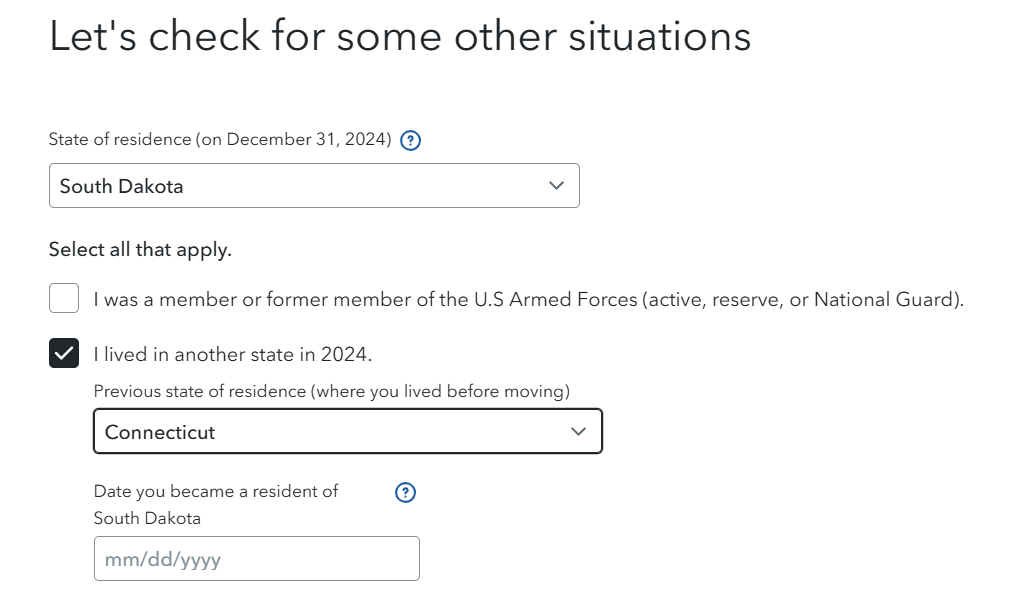The image size is (1021, 591).
Task: Click '(where you lived before moving)' hint text
Action: 440,392
